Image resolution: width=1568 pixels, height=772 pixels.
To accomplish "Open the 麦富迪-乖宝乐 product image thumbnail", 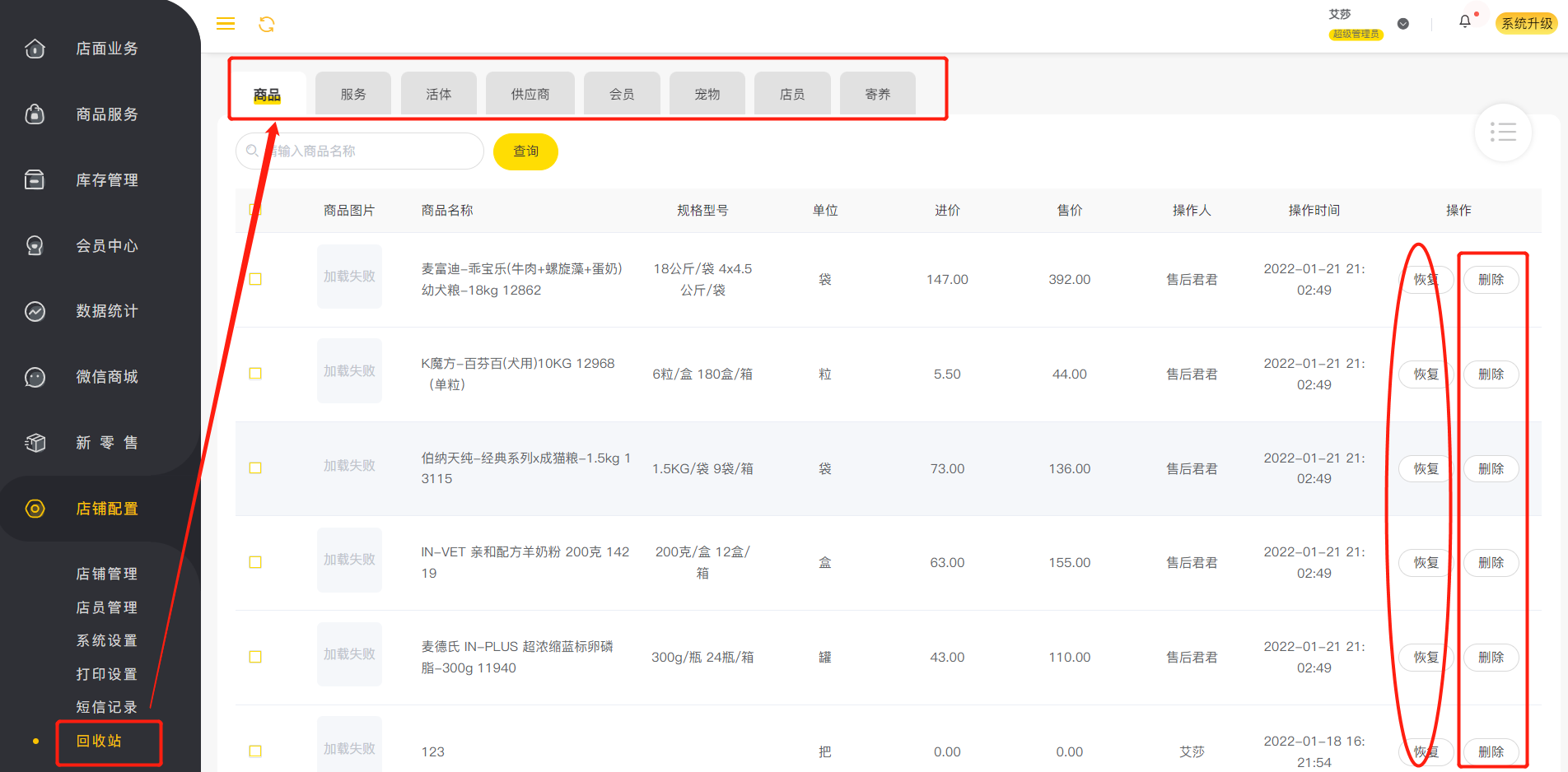I will [x=349, y=277].
